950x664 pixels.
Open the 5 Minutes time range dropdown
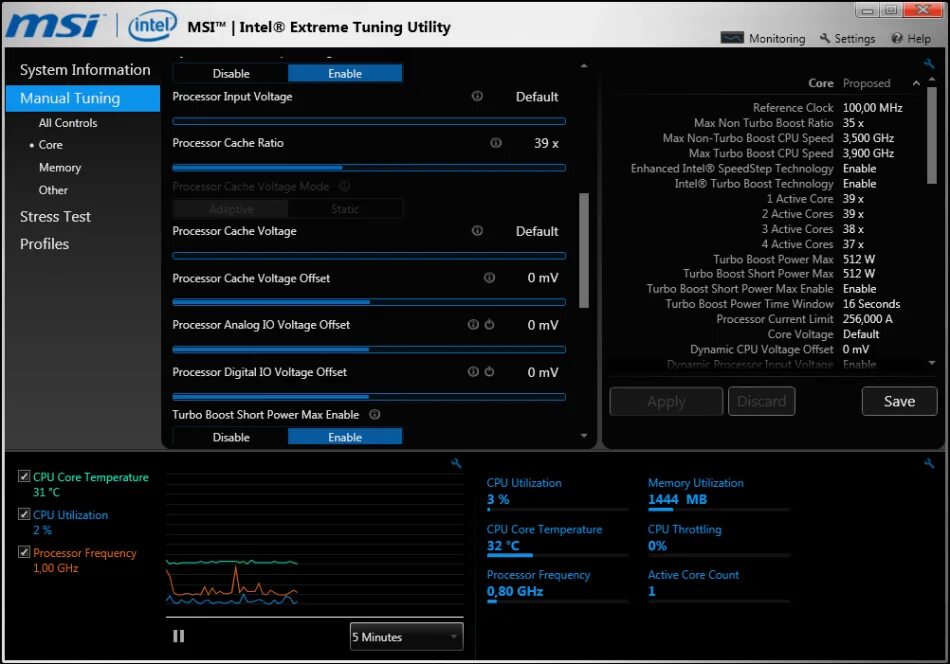(x=406, y=637)
